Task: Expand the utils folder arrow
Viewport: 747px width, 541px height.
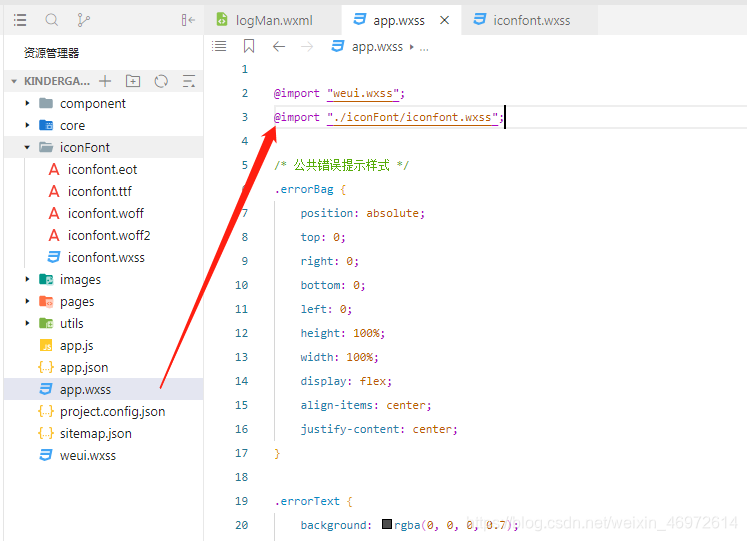Action: (x=27, y=323)
